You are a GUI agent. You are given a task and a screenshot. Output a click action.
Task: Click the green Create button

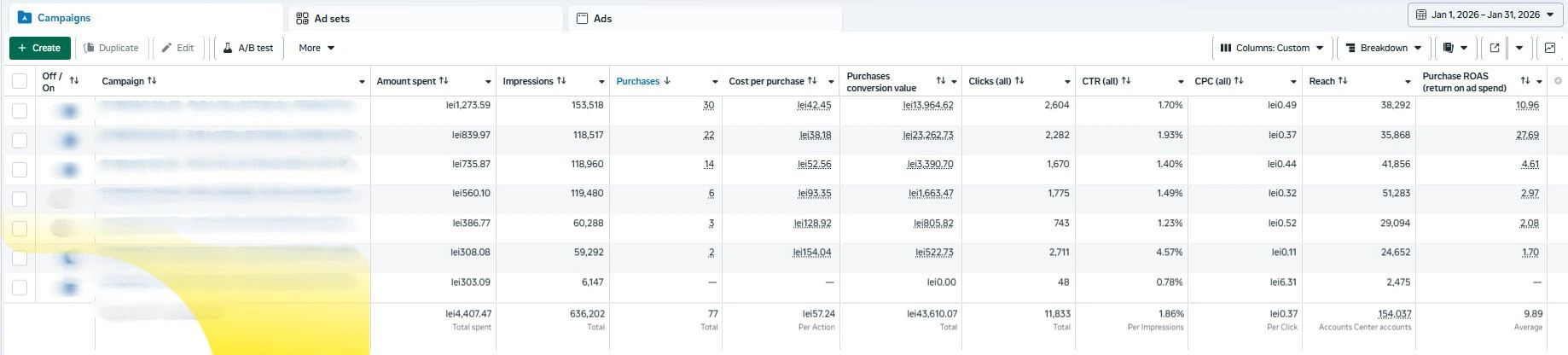click(x=39, y=48)
